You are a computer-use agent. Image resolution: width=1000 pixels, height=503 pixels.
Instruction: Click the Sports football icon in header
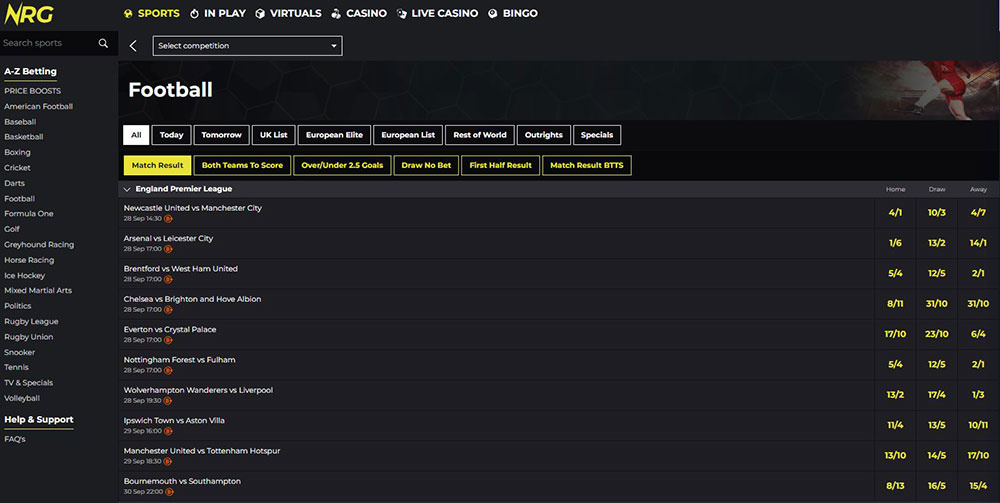(x=128, y=13)
